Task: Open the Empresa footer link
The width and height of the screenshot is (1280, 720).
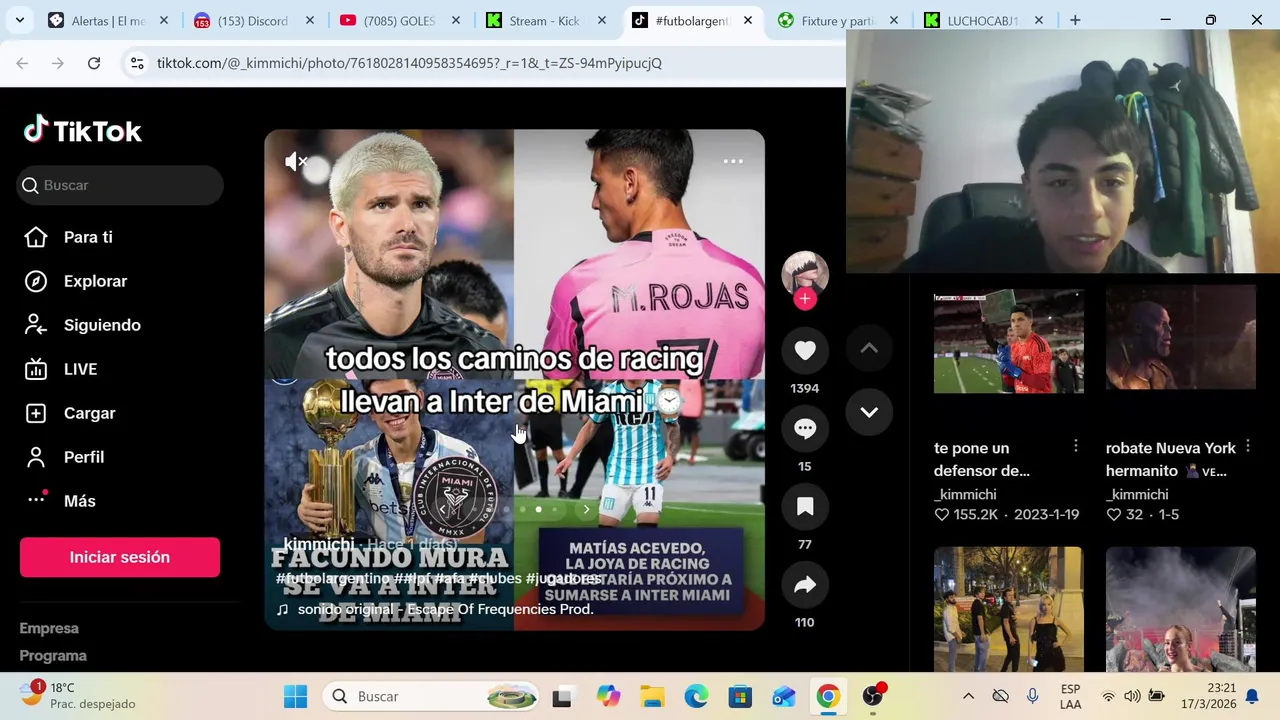Action: 49,628
